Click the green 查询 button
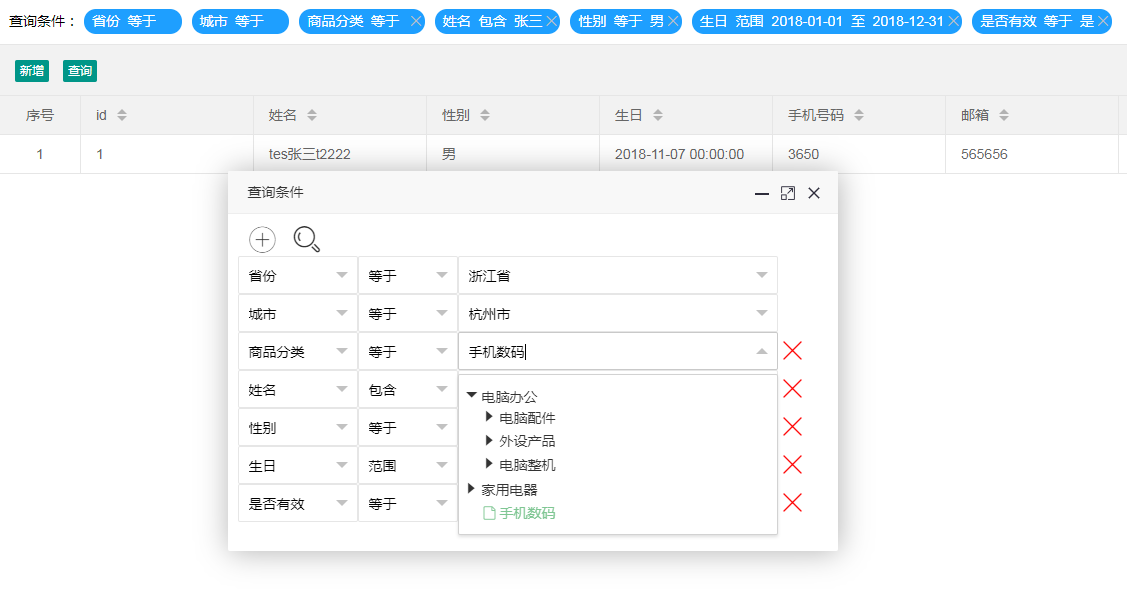1127x611 pixels. 80,71
